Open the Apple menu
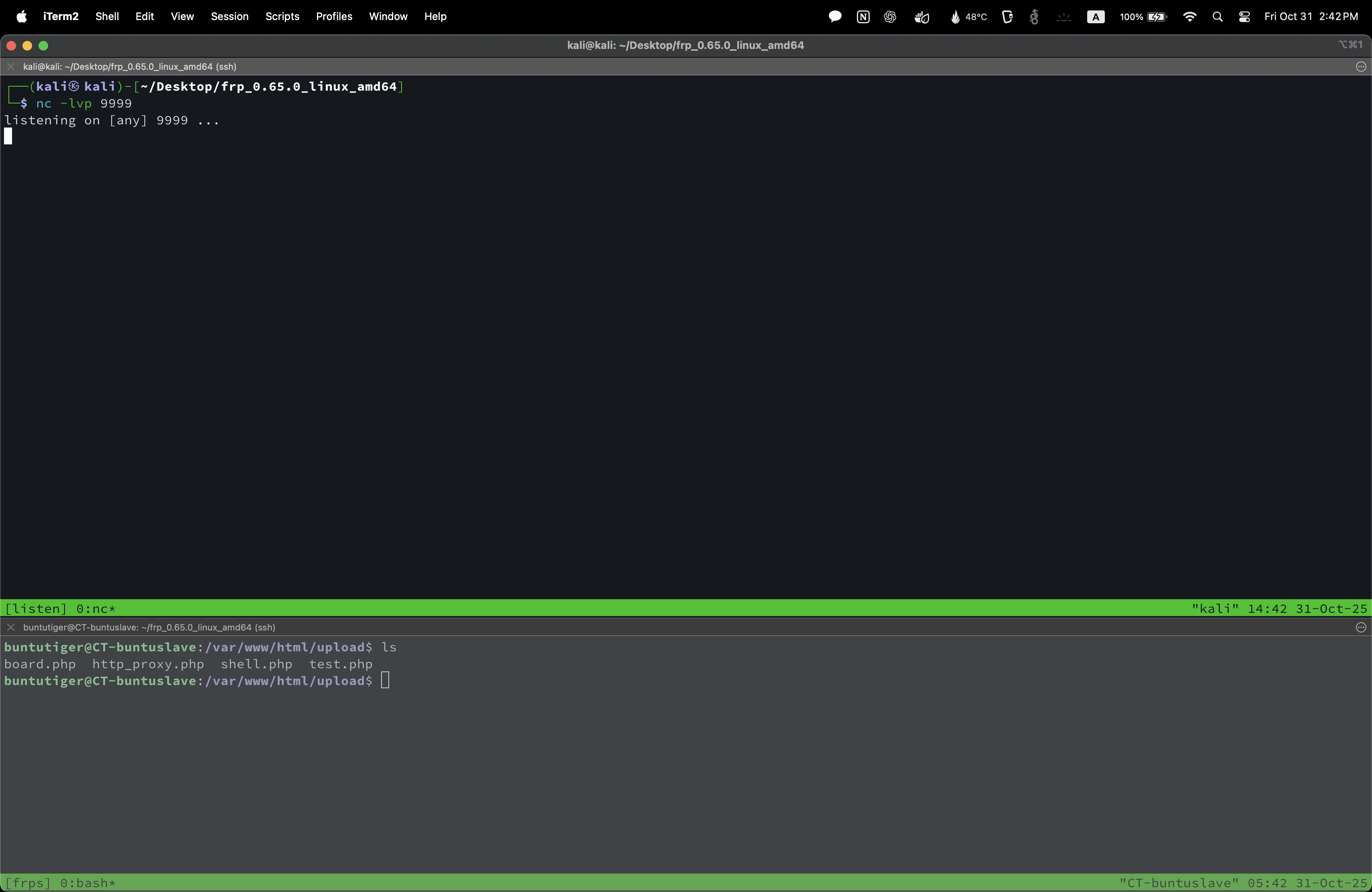 click(x=22, y=17)
